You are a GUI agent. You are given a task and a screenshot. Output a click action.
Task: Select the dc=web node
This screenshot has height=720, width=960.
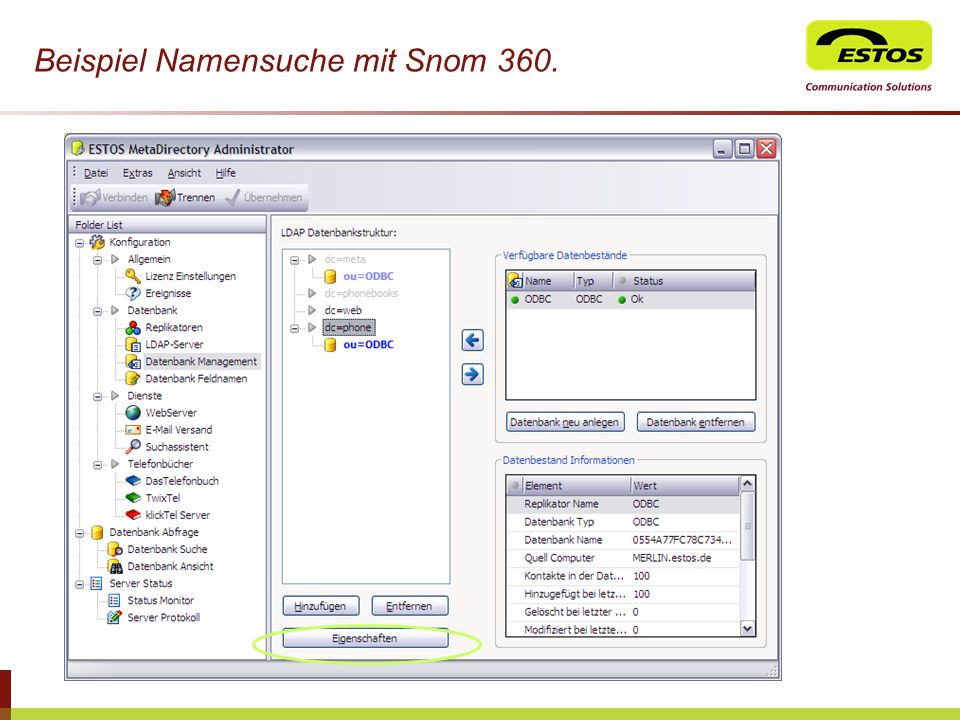343,310
